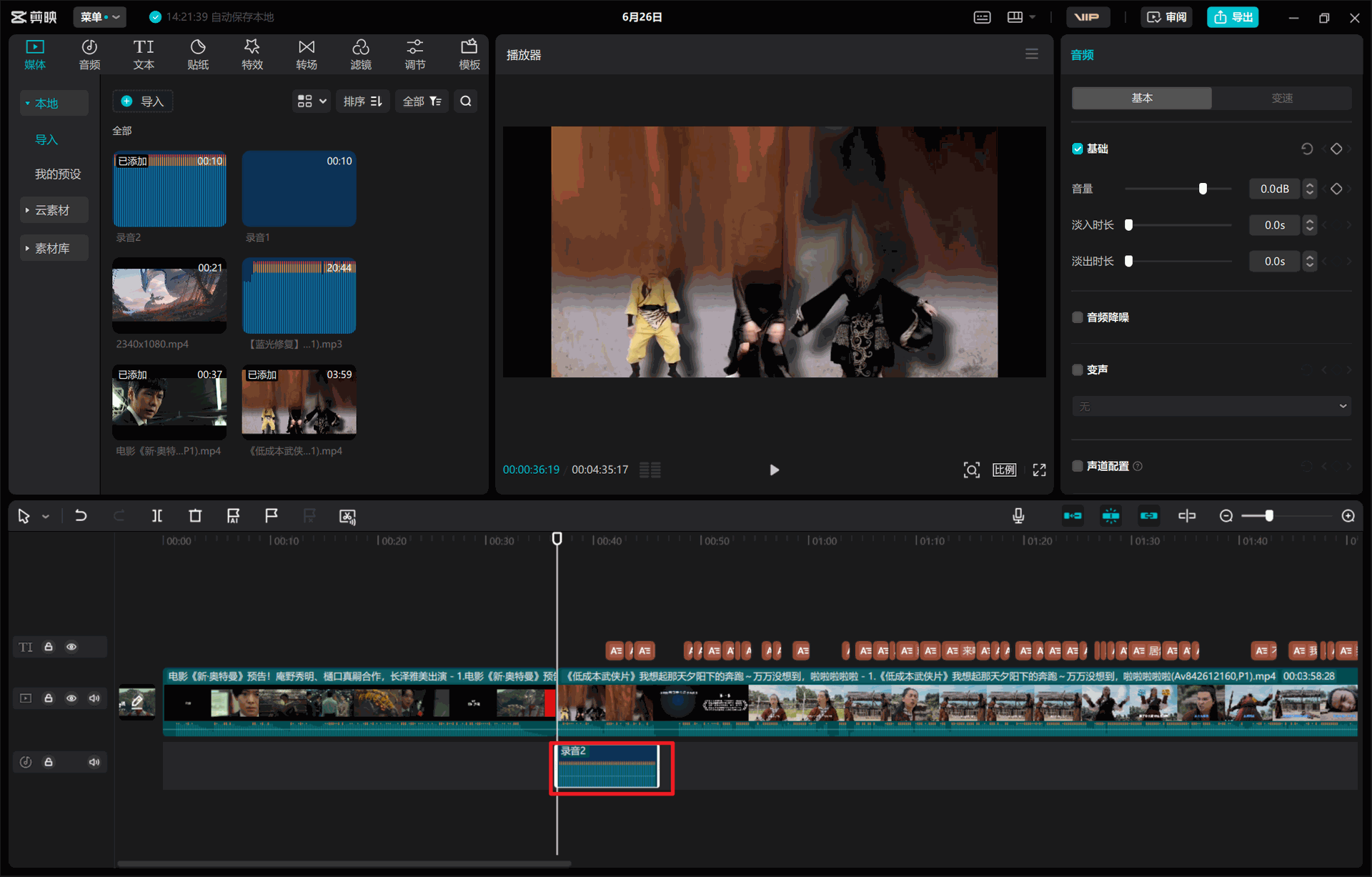Screen dimensions: 1372x877
Task: Delete the selected clip with trash icon
Action: pos(195,516)
